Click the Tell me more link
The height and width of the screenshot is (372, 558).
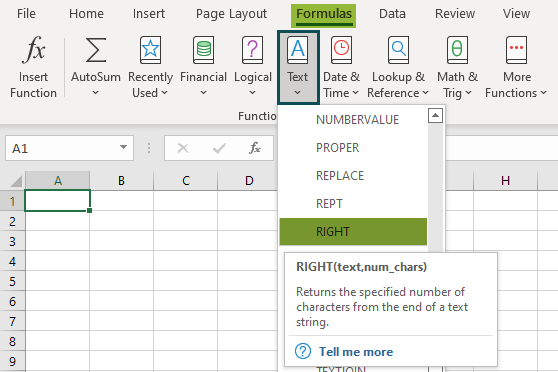[x=356, y=352]
